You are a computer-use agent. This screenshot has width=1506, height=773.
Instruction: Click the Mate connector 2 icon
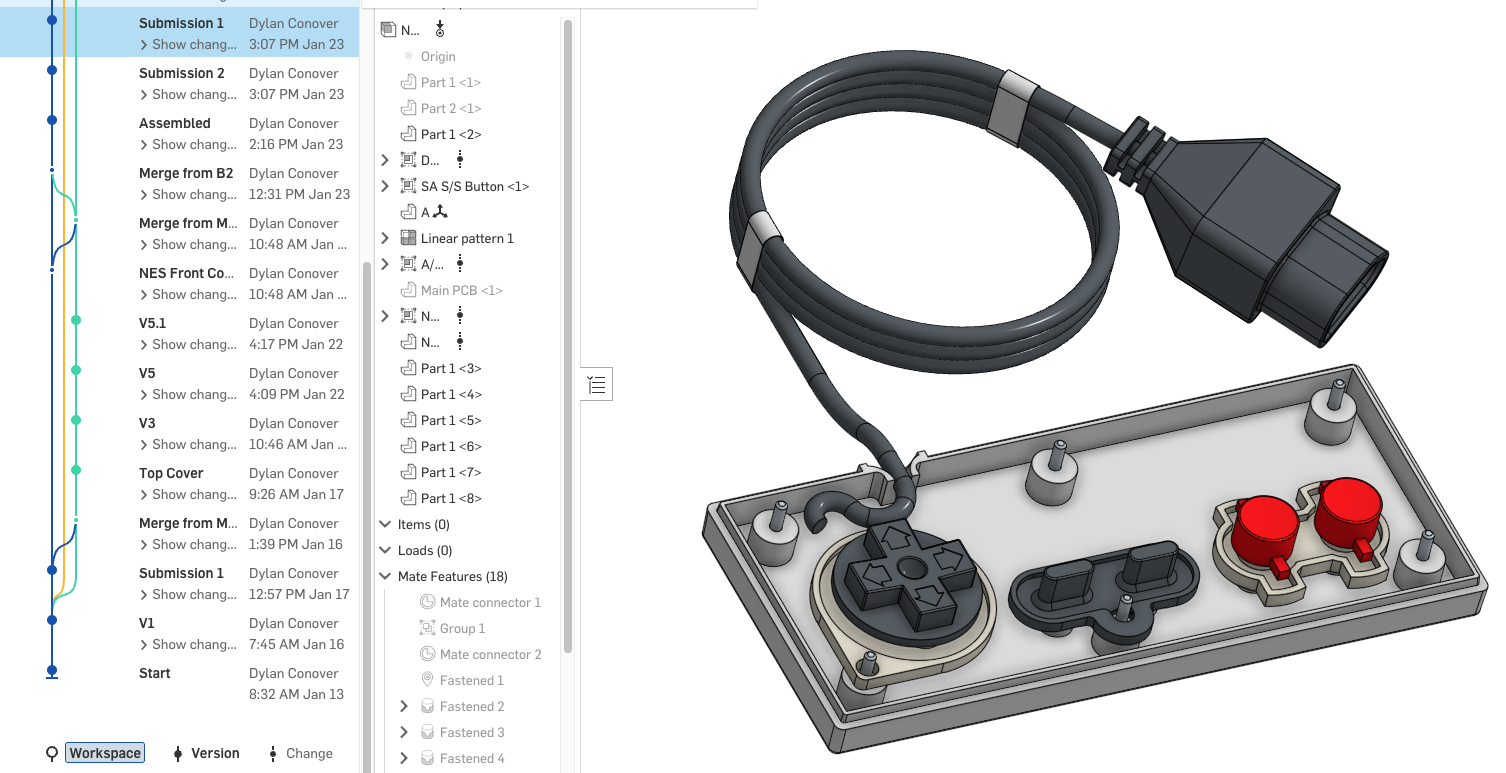click(427, 654)
